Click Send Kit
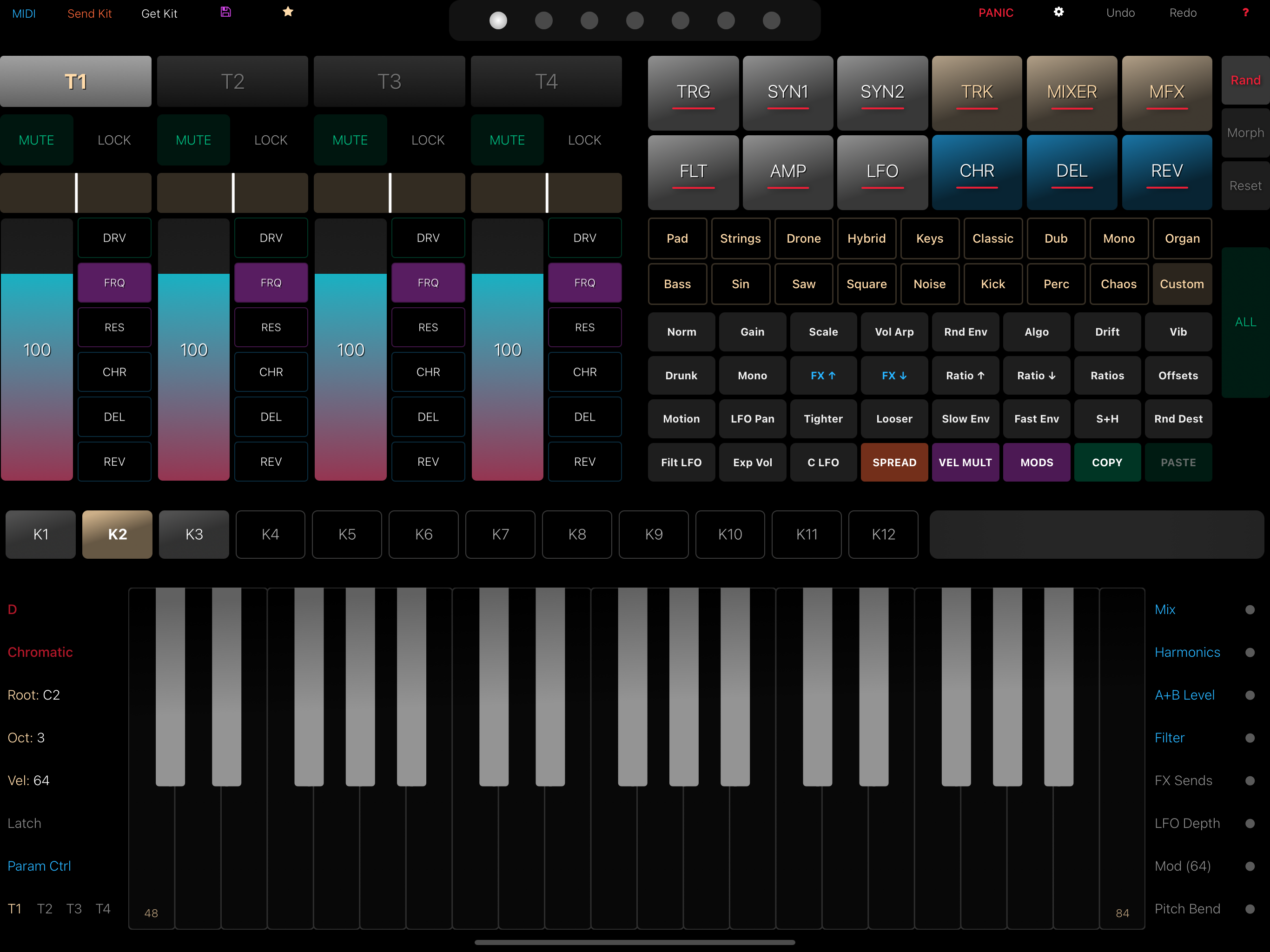The width and height of the screenshot is (1270, 952). pos(90,13)
